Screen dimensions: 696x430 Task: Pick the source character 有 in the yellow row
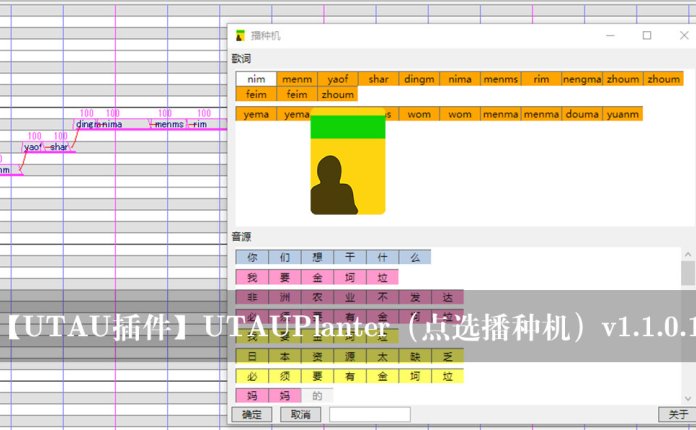tap(350, 376)
